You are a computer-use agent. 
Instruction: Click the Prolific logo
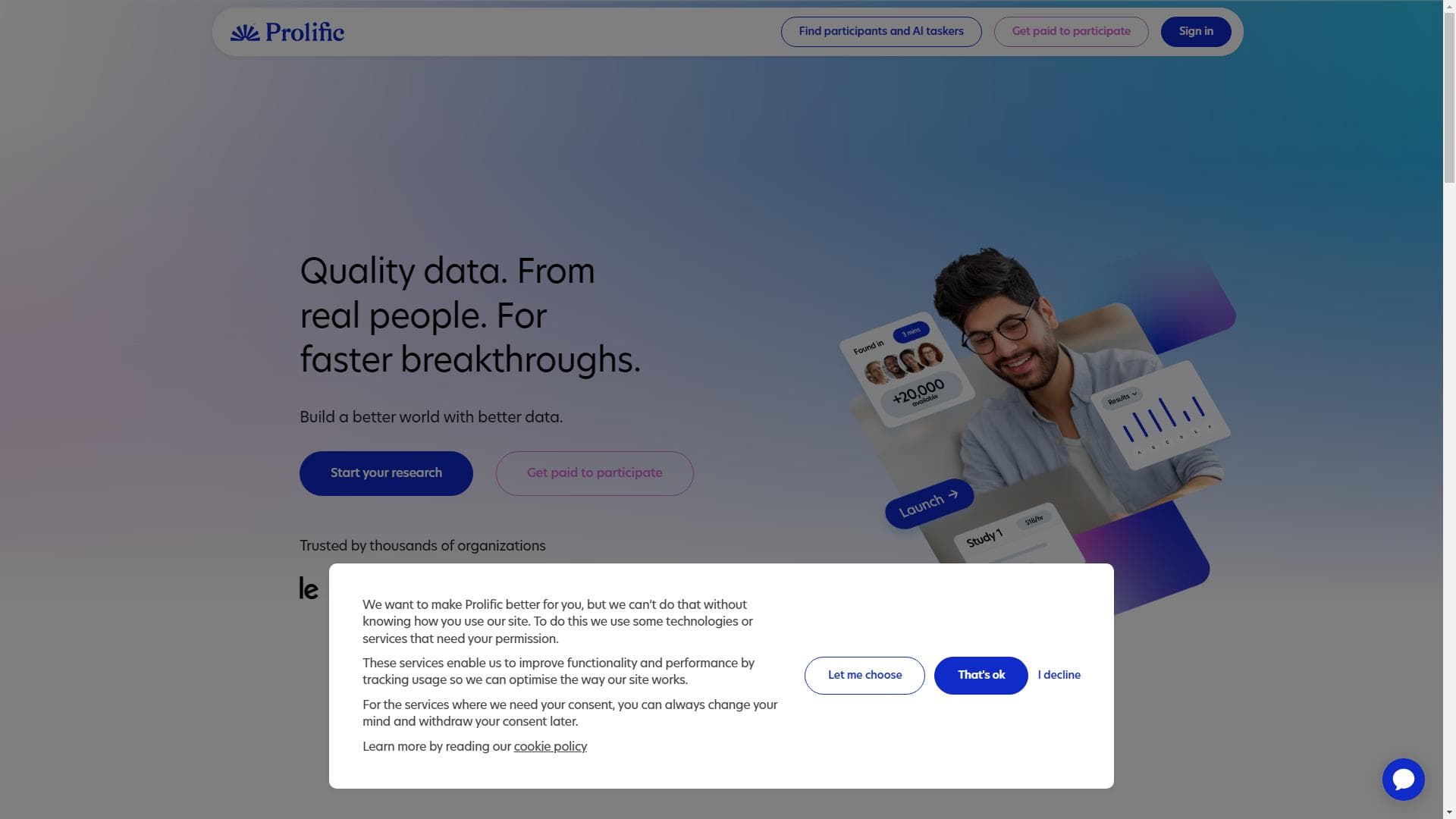[x=287, y=32]
